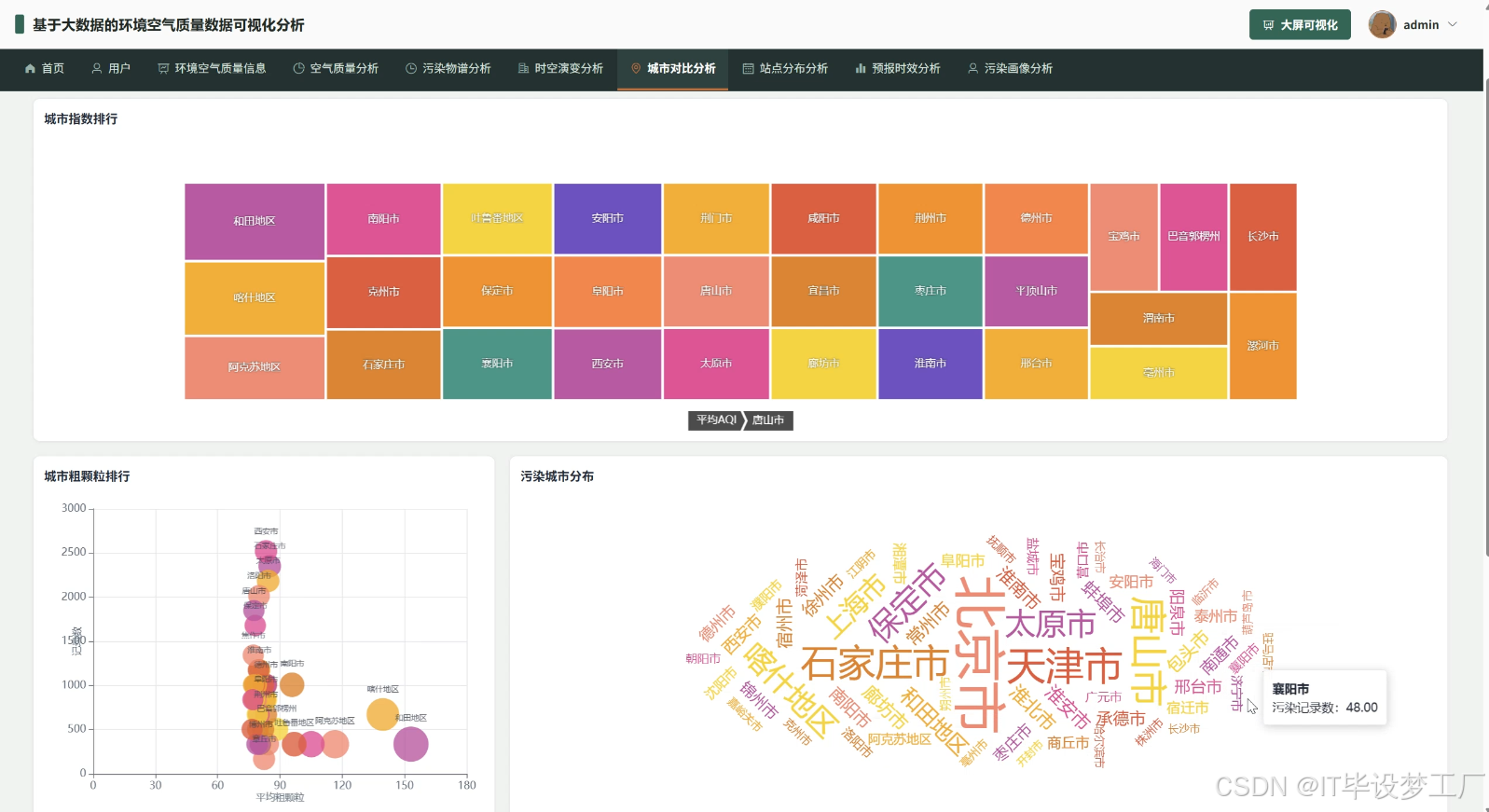Click the admin avatar picture
Screen dimensions: 1489x812
point(1382,24)
